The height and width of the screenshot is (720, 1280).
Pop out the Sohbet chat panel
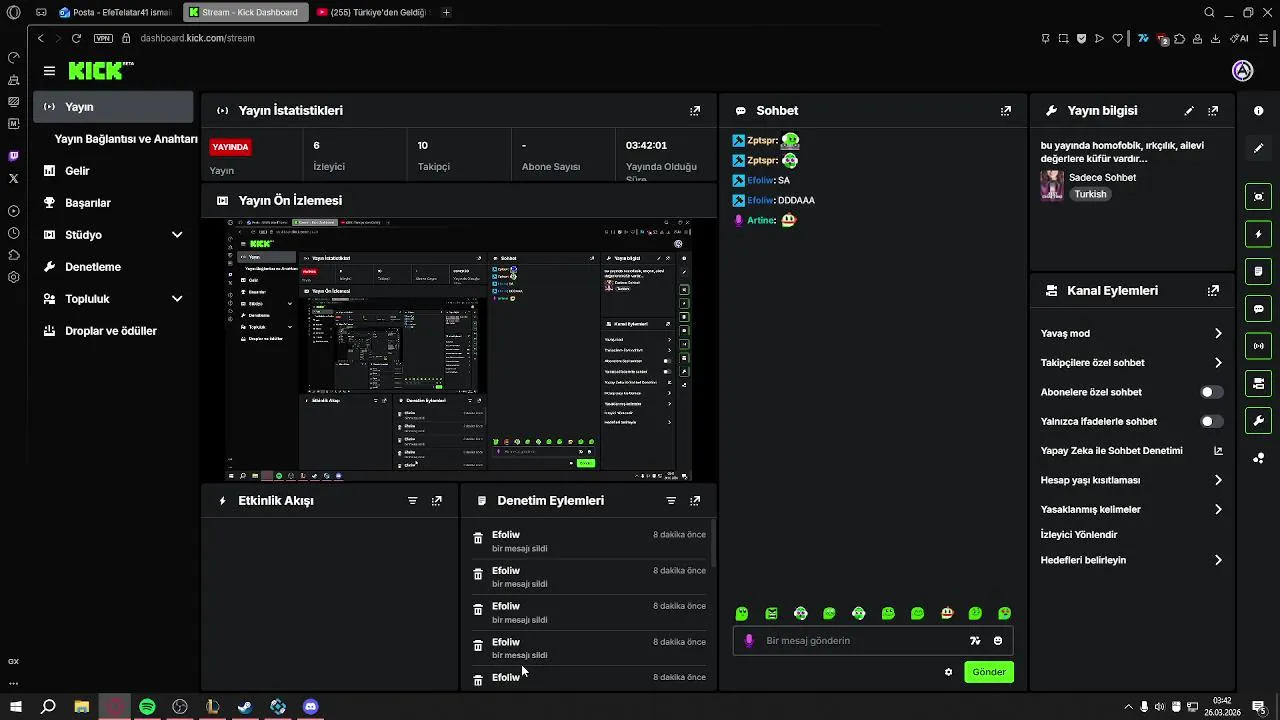(1006, 111)
